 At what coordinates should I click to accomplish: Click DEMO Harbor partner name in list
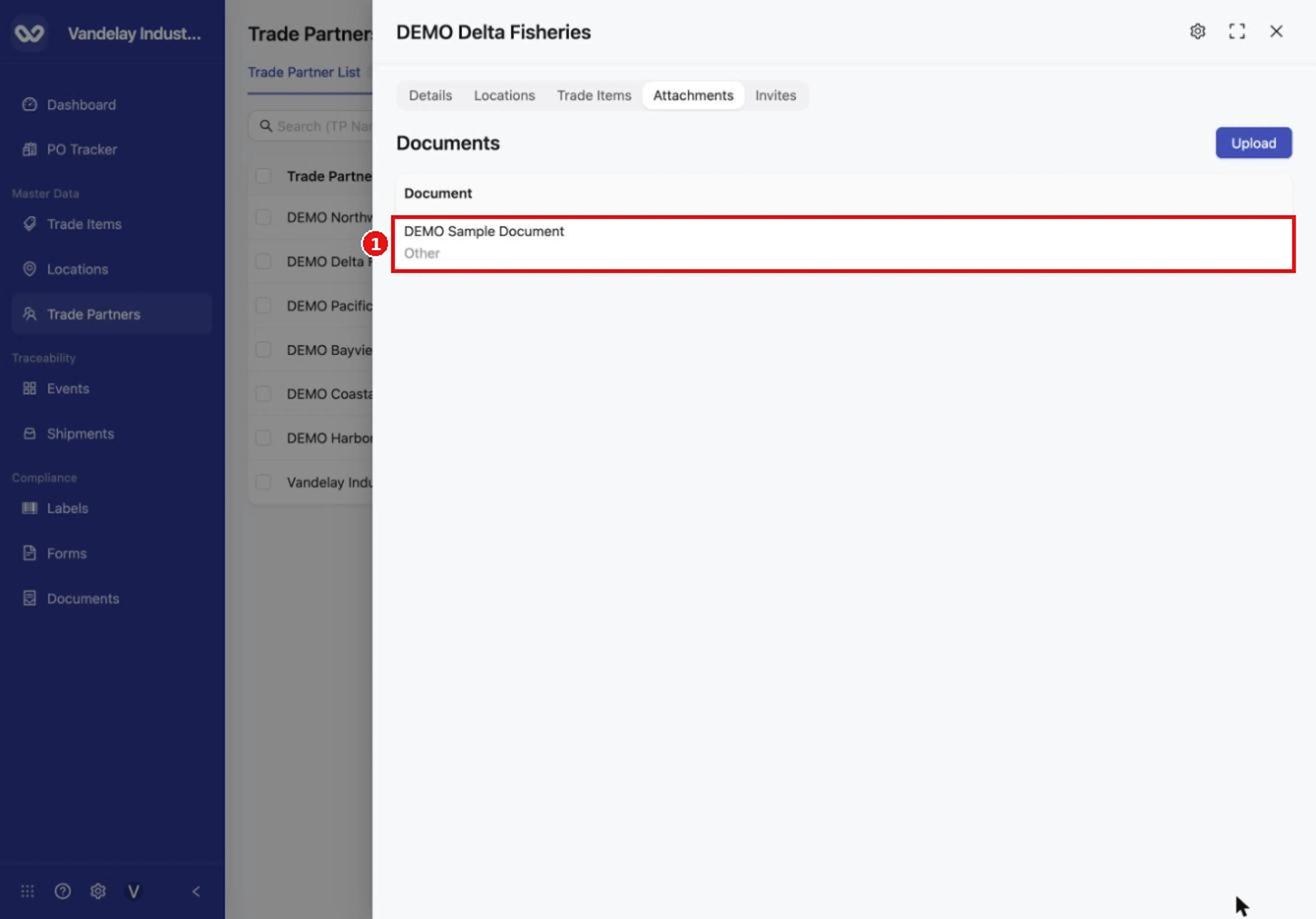coord(330,438)
